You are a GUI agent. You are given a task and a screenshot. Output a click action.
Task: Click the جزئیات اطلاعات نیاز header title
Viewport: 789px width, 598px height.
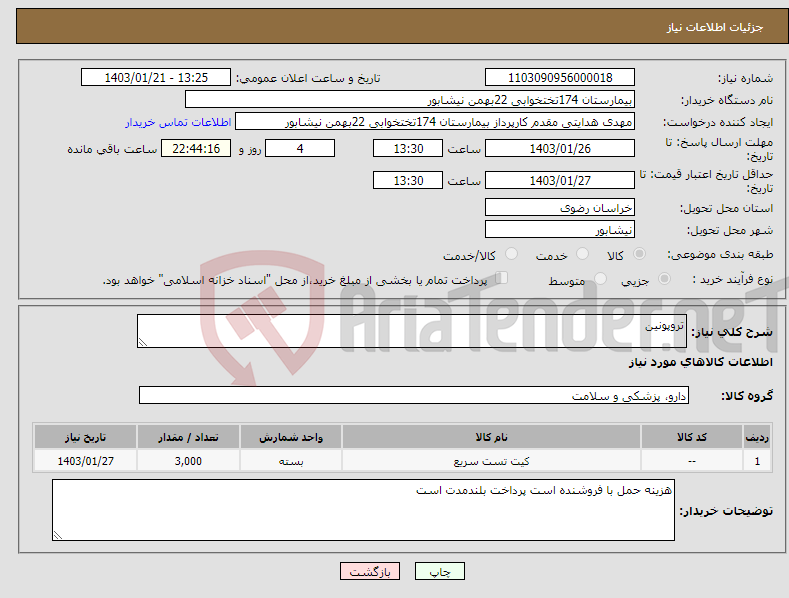(715, 27)
